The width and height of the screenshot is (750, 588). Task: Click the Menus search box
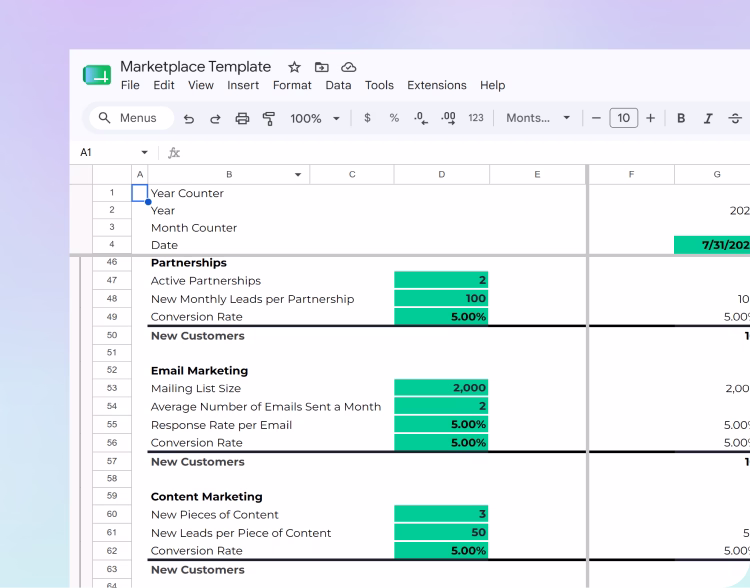[x=132, y=118]
